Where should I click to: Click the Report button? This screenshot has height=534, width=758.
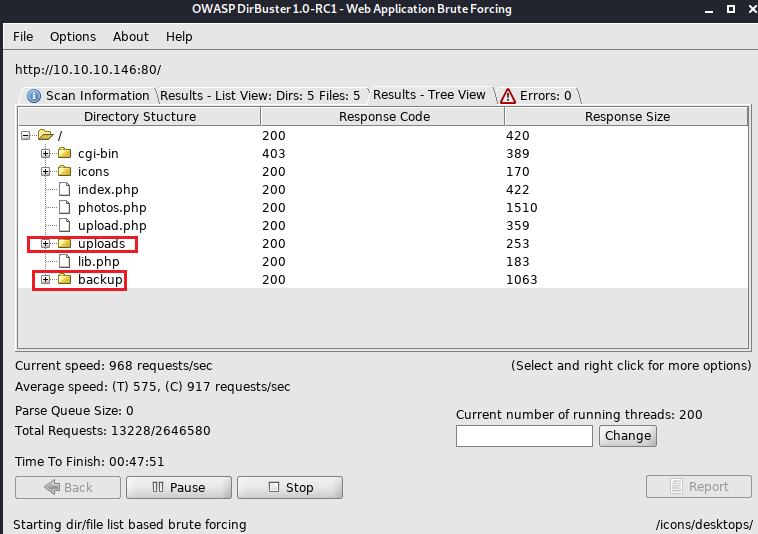coord(699,486)
